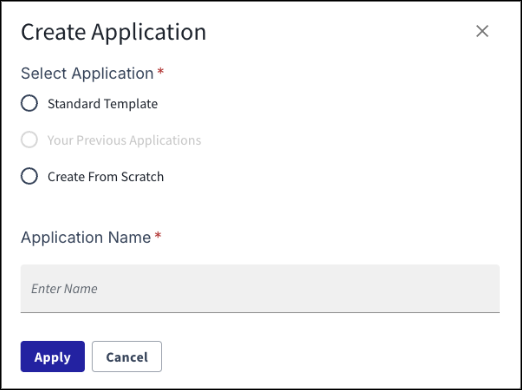
Task: Cancel creating the application
Action: pos(127,357)
